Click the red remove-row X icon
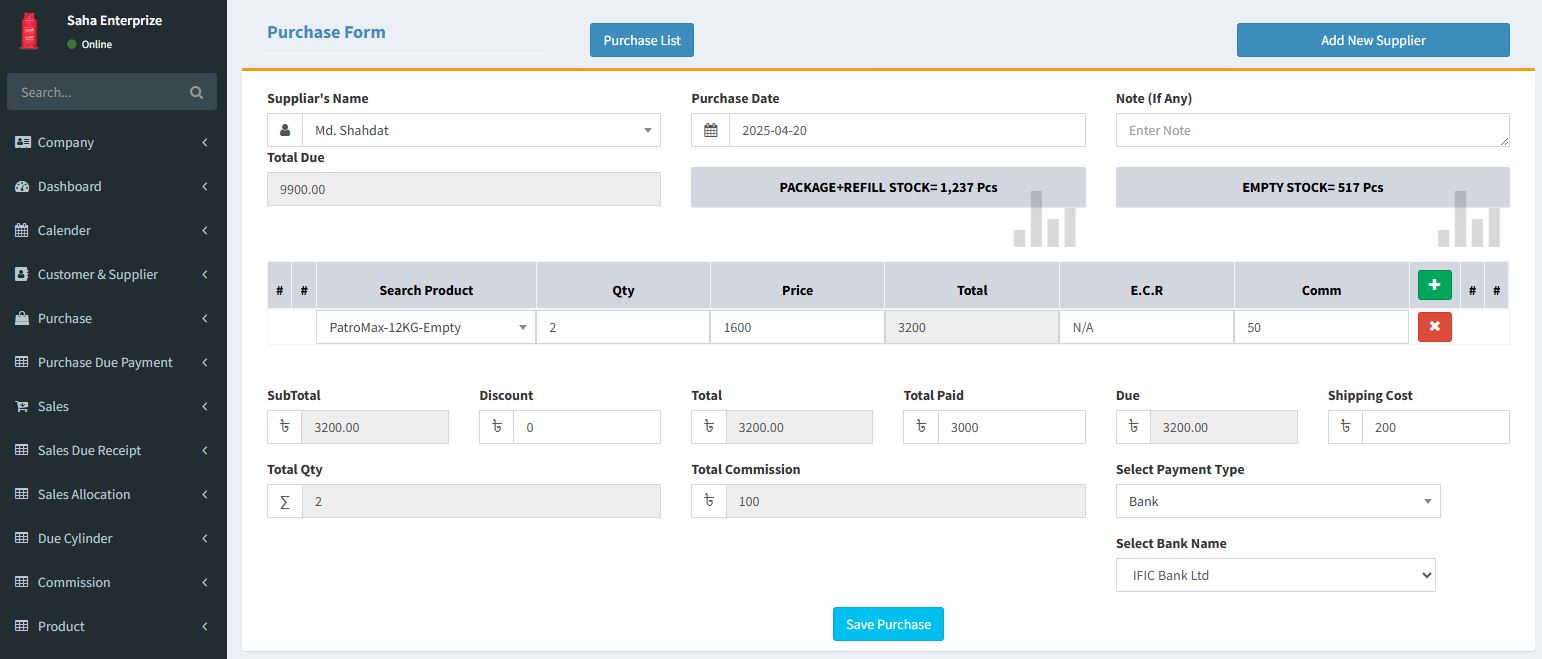Viewport: 1542px width, 659px height. pyautogui.click(x=1434, y=326)
